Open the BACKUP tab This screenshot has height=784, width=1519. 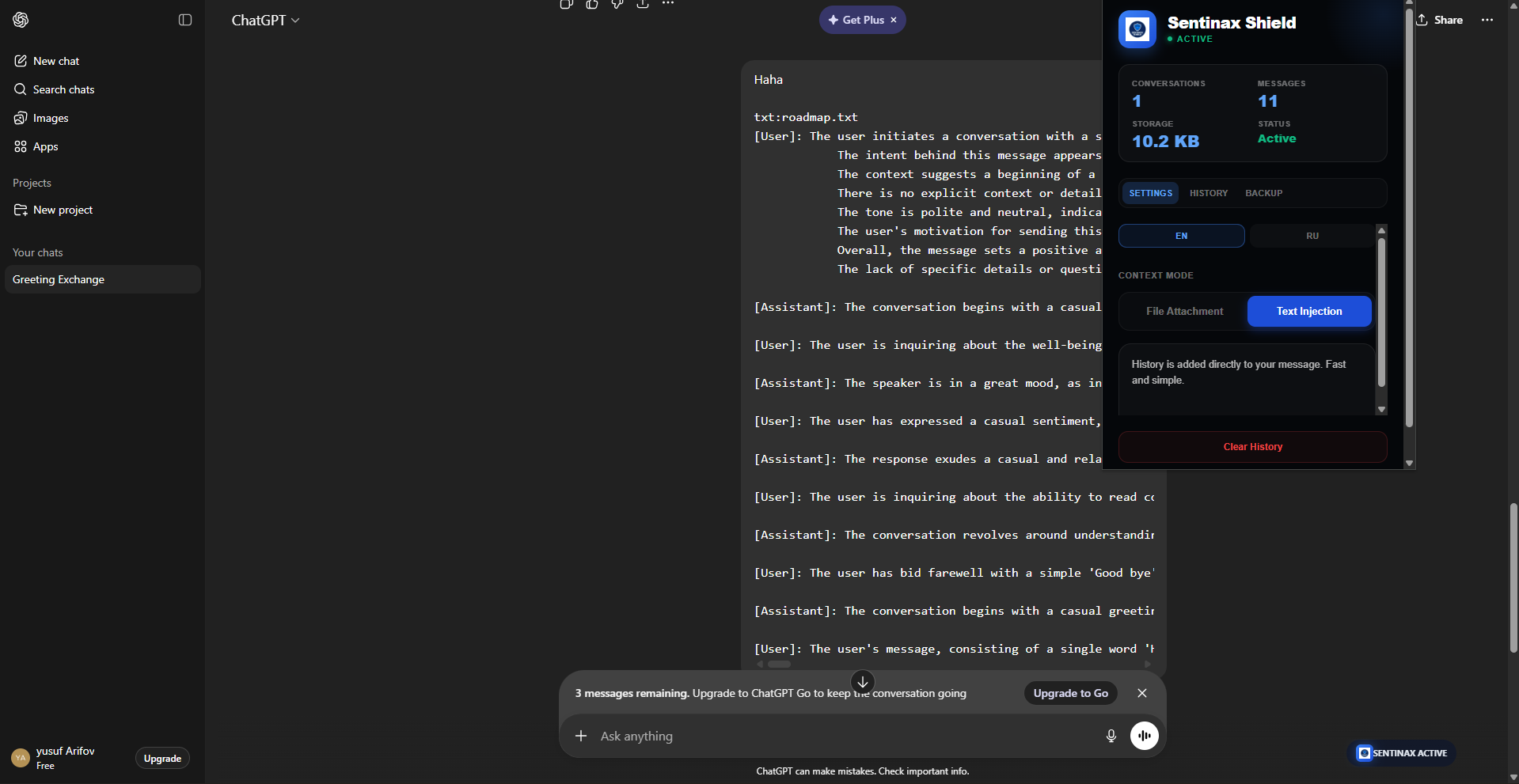(1263, 193)
